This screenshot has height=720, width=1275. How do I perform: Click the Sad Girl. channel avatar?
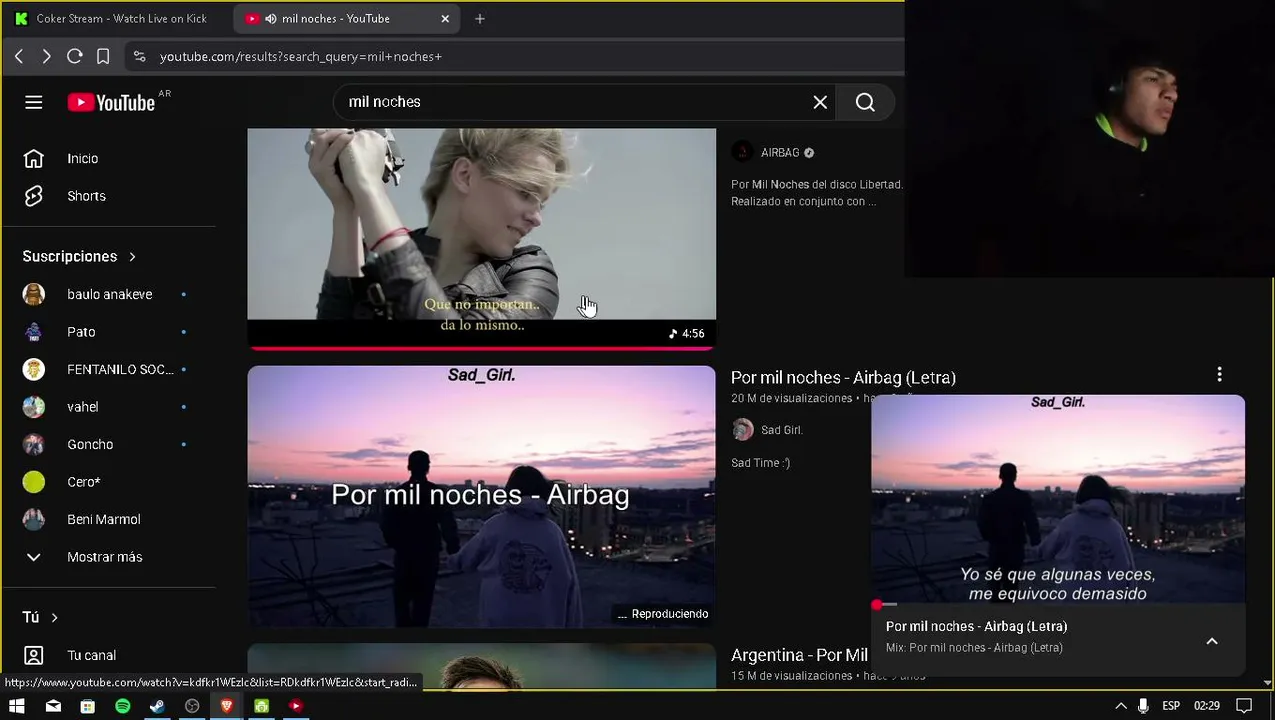pyautogui.click(x=742, y=430)
